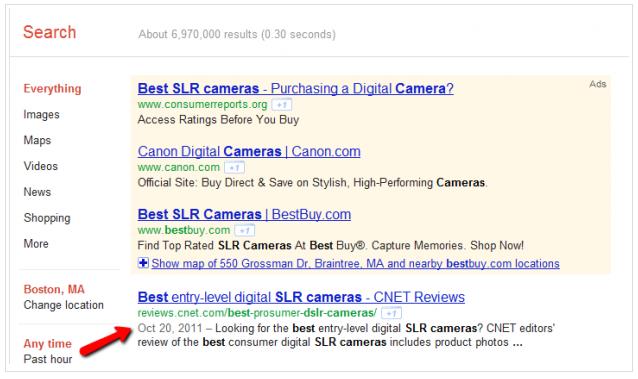Open the CNET Reviews entry-level SLR result

click(x=301, y=297)
